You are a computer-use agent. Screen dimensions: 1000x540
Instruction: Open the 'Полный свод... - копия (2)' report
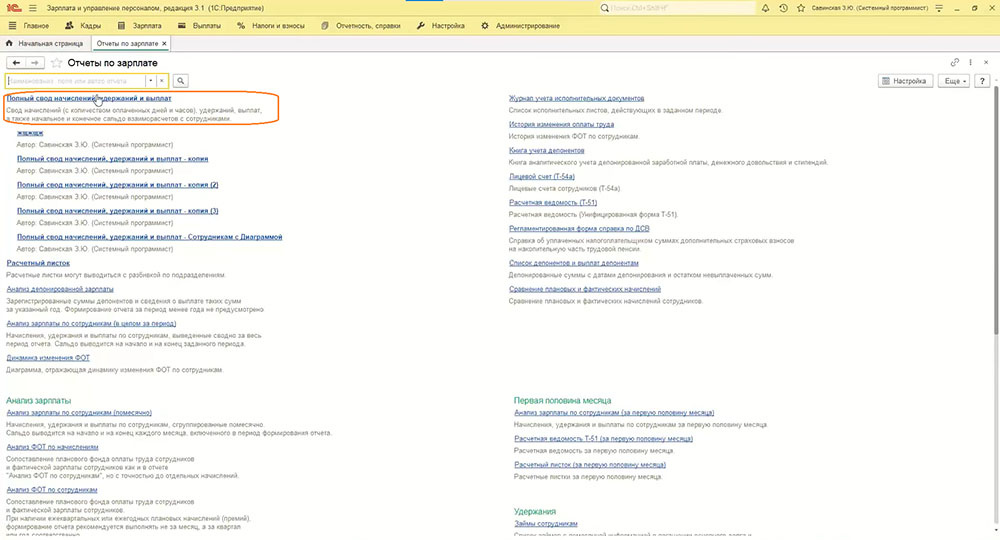tap(117, 185)
